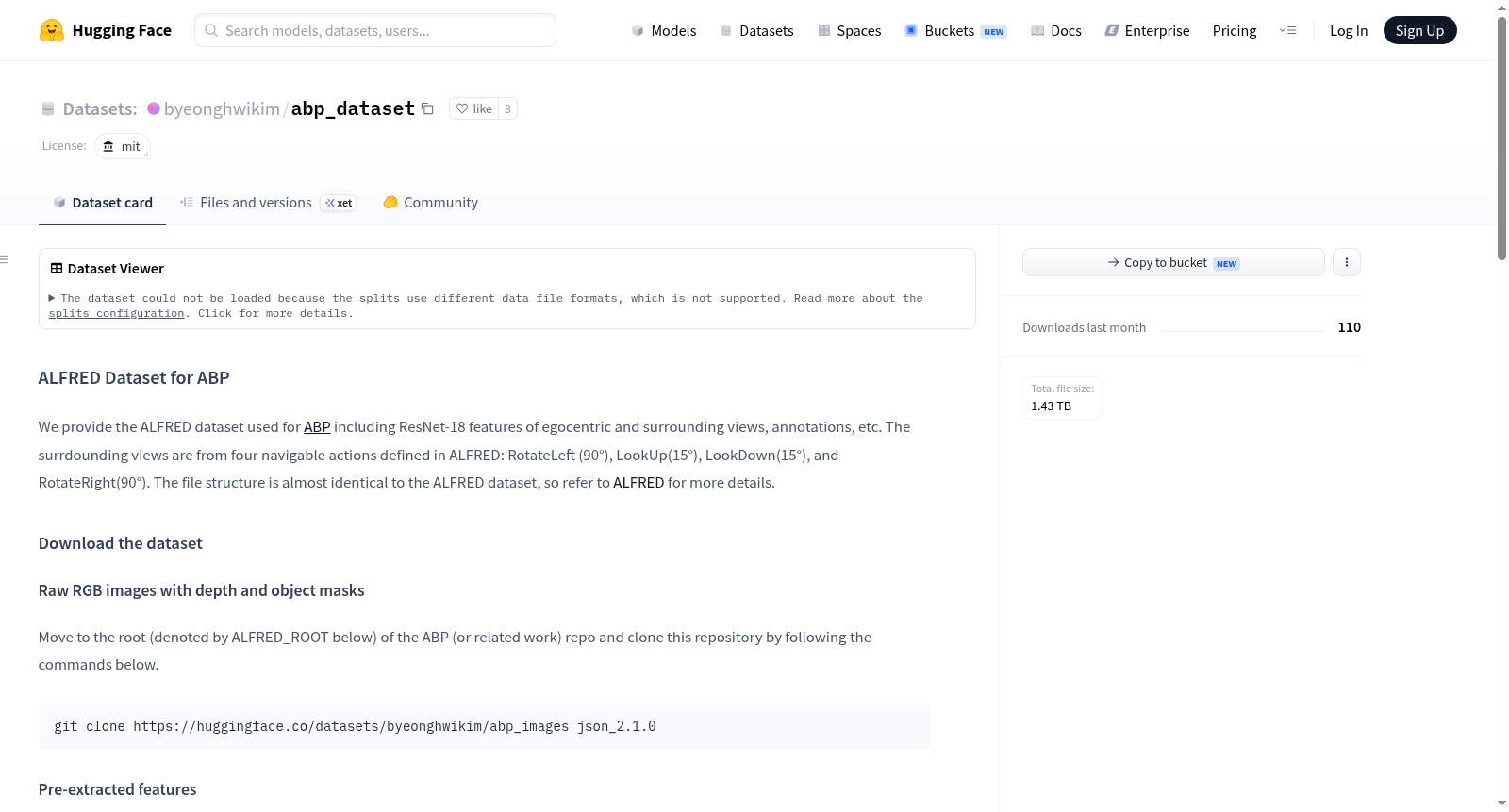Open the abp_dataset repository name link
The width and height of the screenshot is (1509, 812).
click(x=353, y=108)
